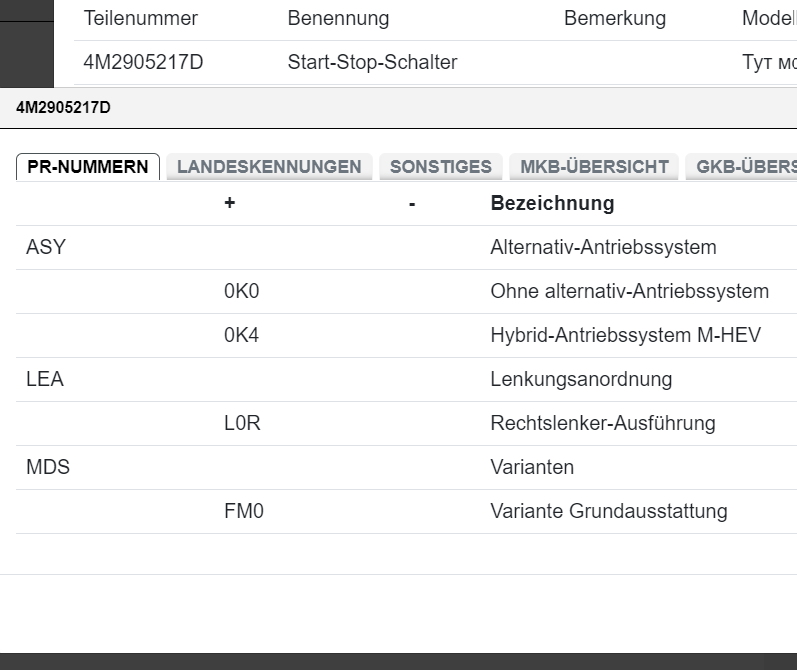Select part number 4M2905217D in the table row

coord(144,62)
